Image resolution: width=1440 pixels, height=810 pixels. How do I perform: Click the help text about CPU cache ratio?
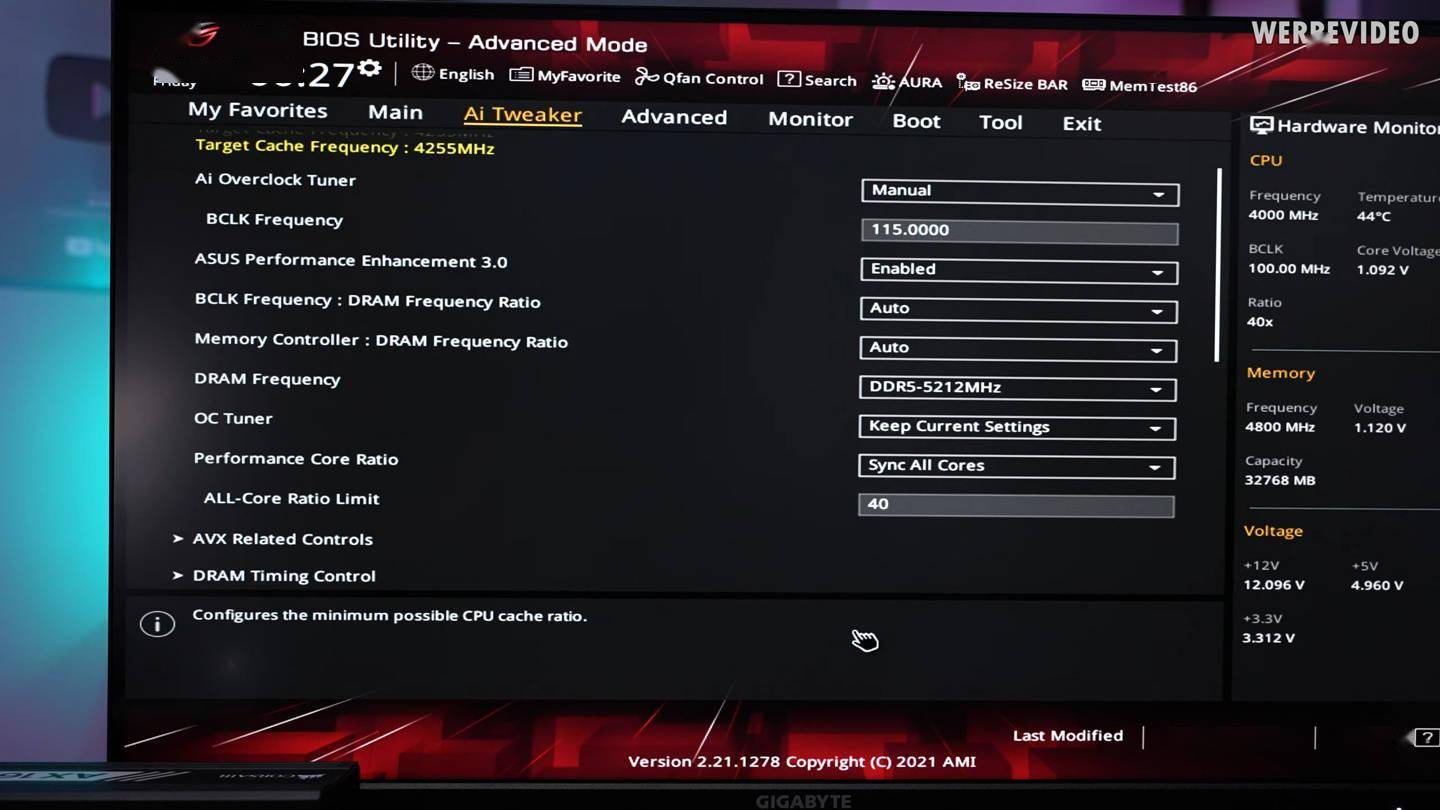point(390,616)
